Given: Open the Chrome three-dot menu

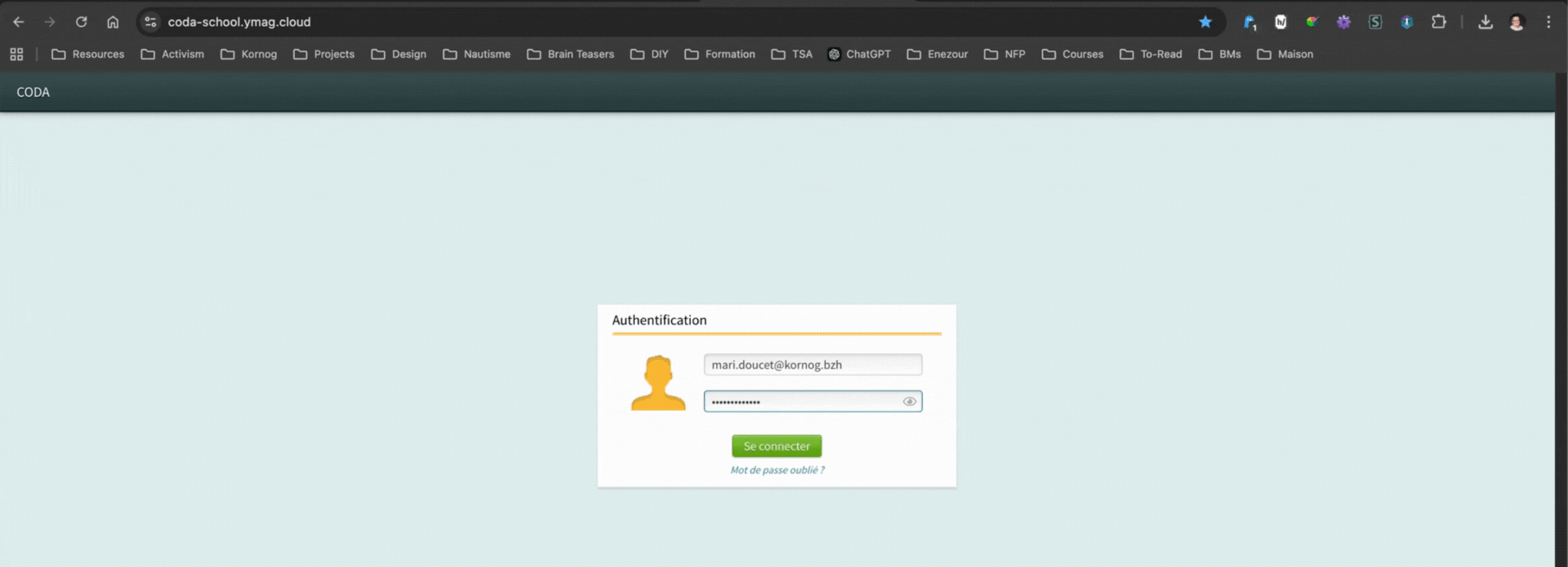Looking at the screenshot, I should (x=1548, y=22).
